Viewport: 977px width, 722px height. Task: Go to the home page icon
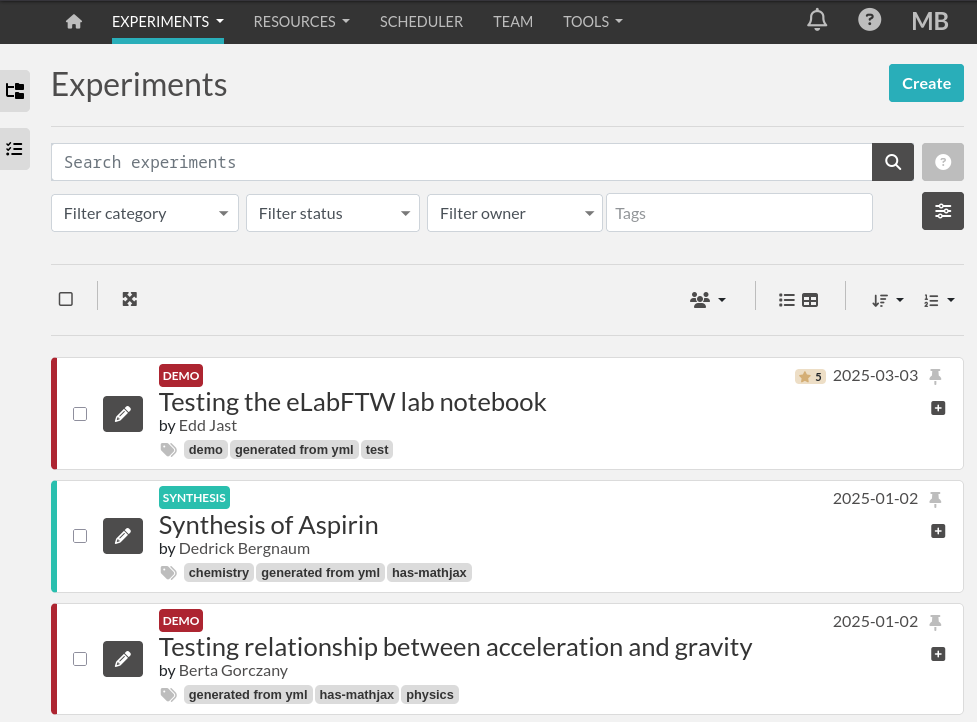(73, 21)
